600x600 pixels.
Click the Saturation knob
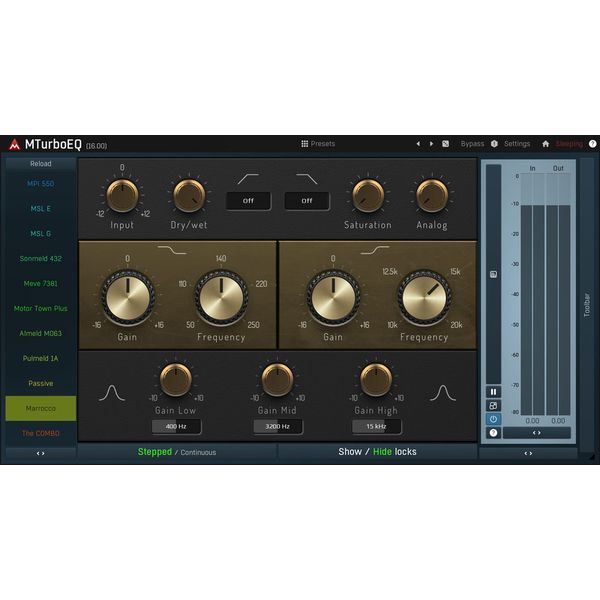[x=368, y=196]
